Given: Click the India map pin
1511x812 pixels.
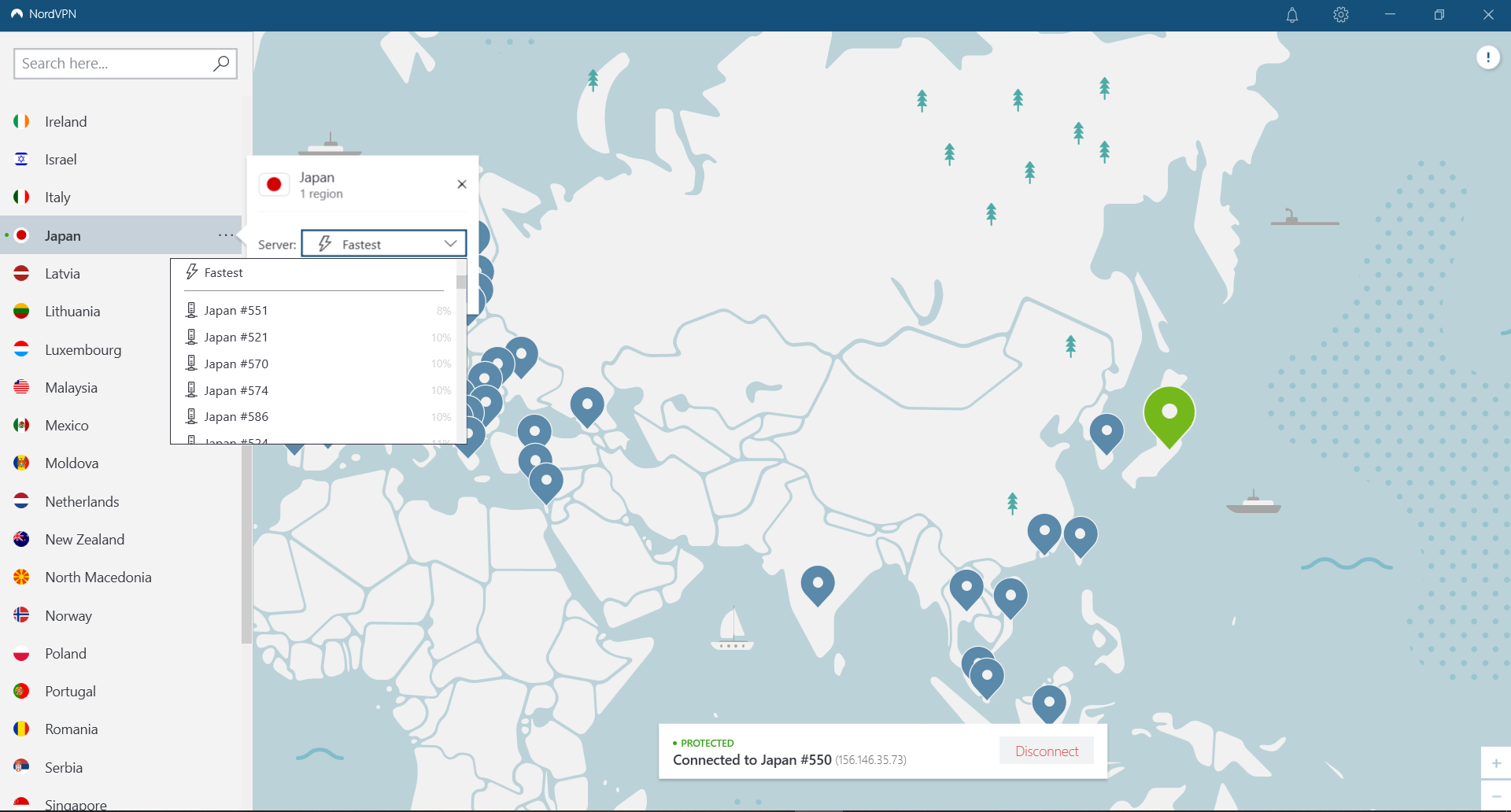Looking at the screenshot, I should tap(818, 585).
